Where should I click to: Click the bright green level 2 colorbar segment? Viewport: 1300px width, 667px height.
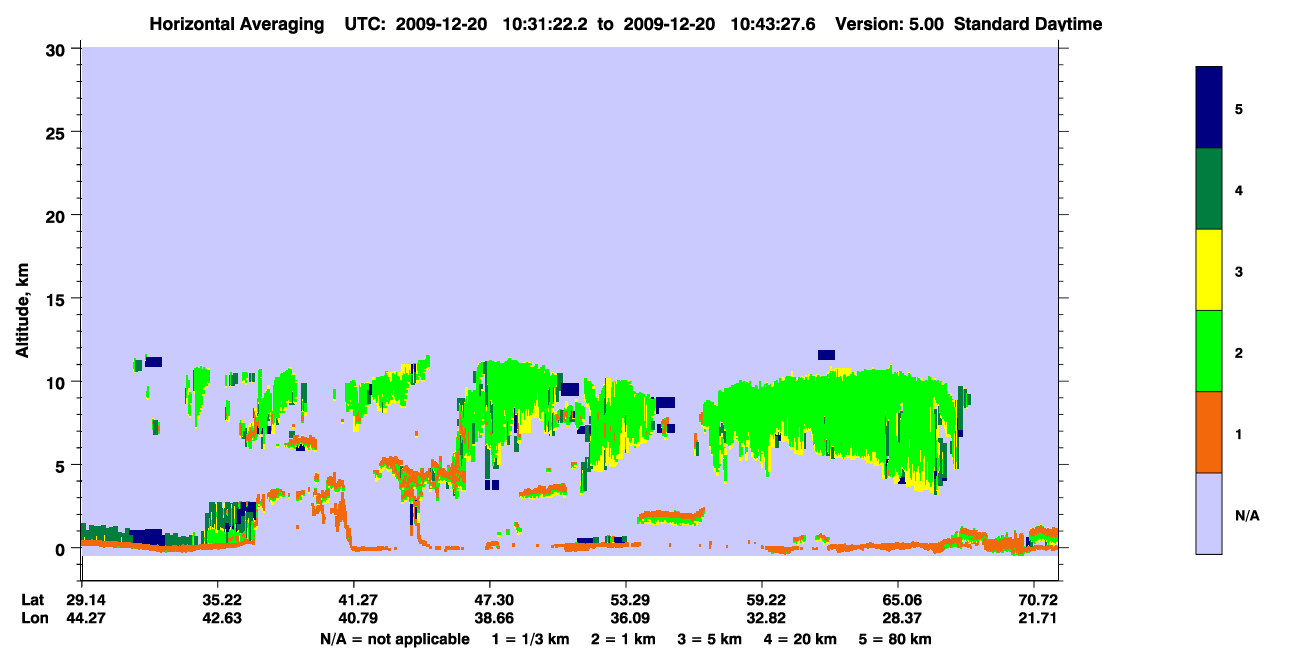[1209, 351]
